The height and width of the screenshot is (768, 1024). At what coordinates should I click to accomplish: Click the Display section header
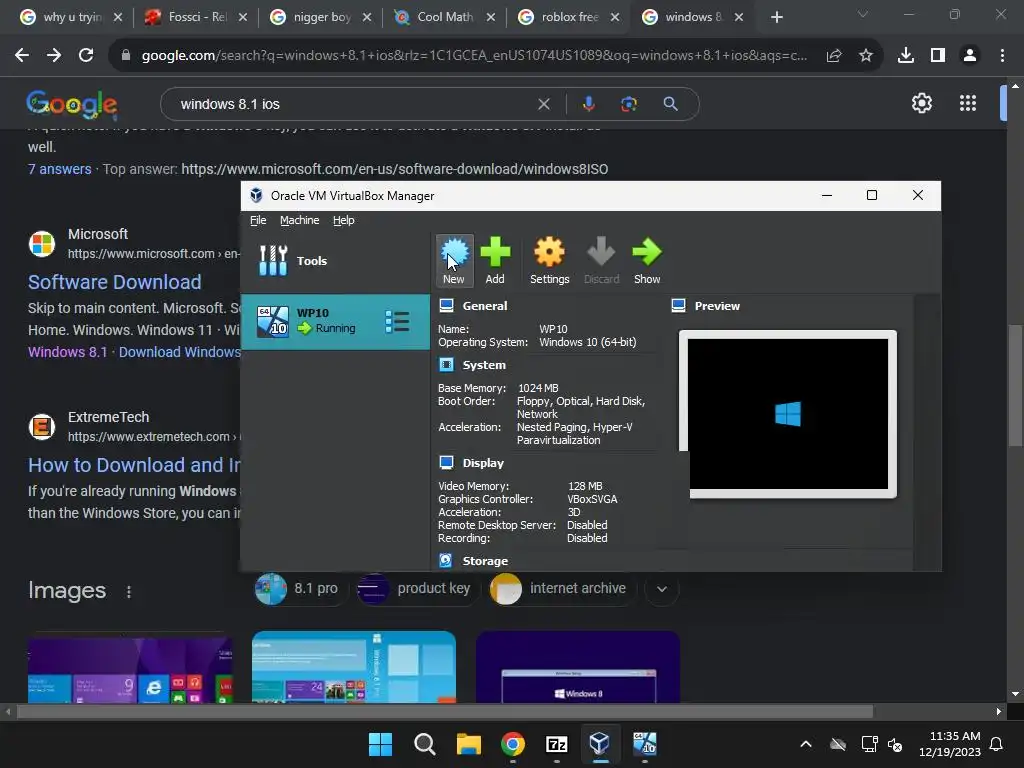click(x=483, y=463)
